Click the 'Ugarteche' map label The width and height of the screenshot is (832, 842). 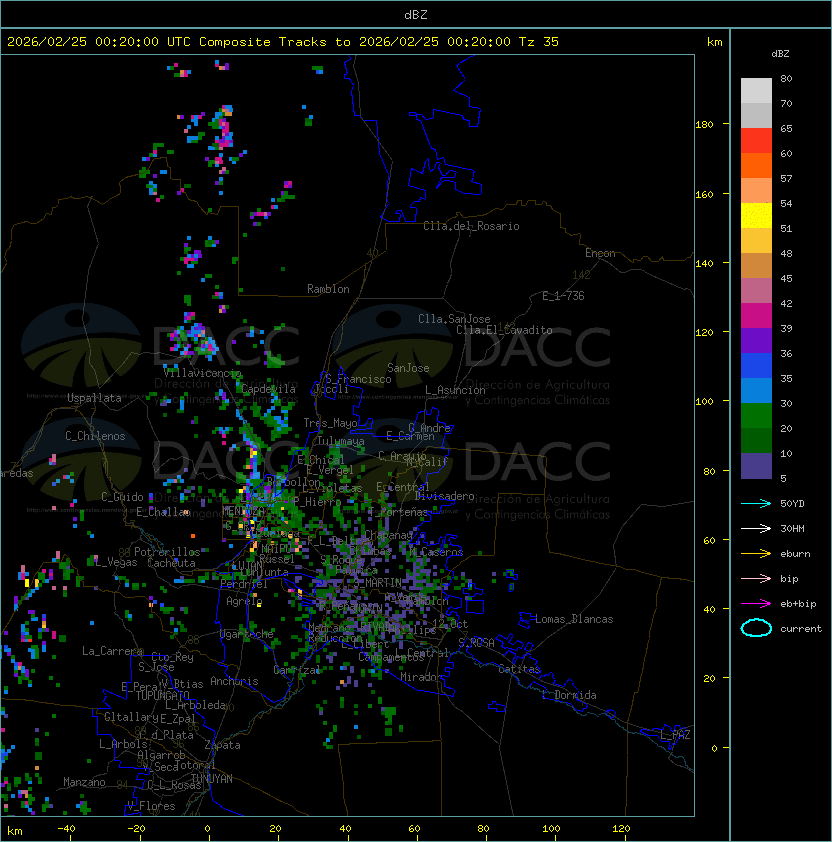[247, 634]
